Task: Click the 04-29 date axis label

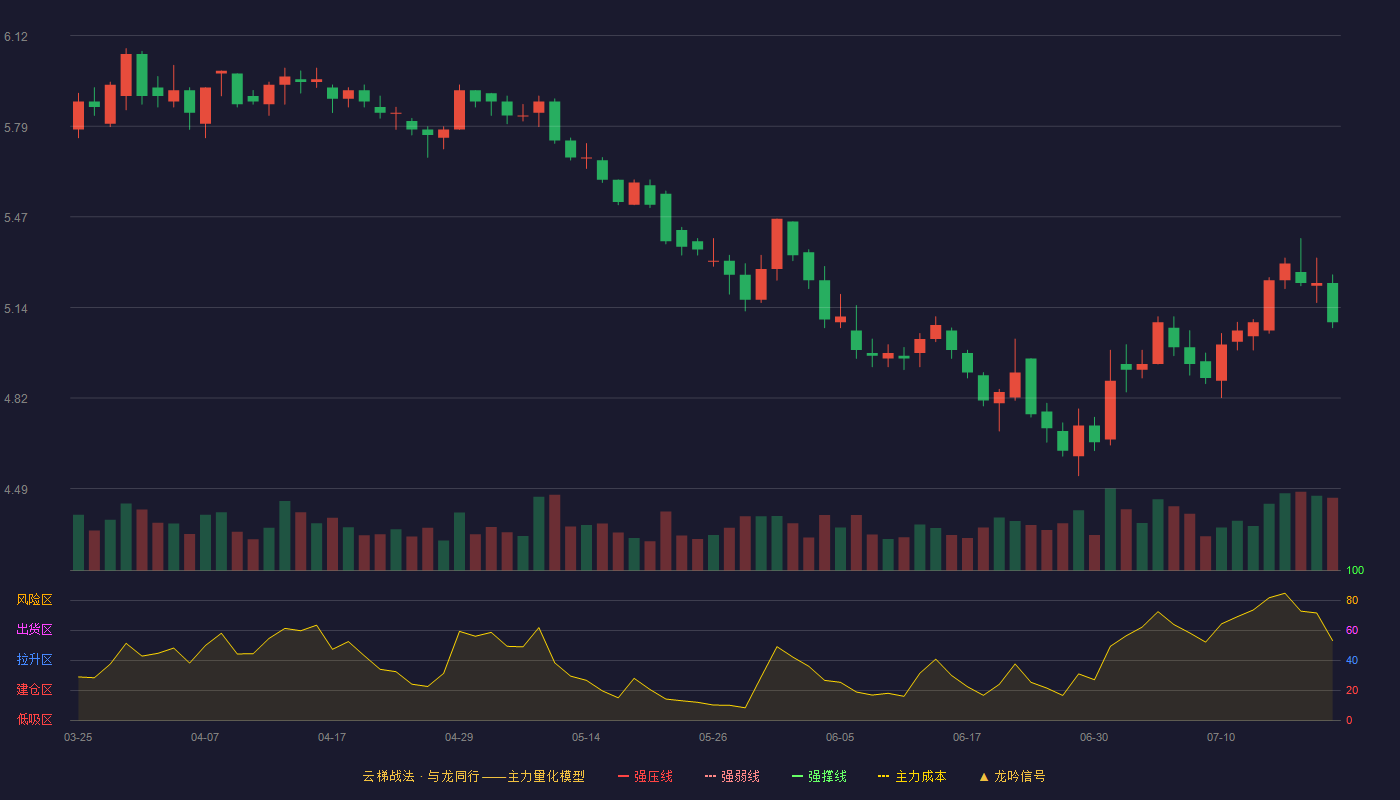Action: [459, 737]
